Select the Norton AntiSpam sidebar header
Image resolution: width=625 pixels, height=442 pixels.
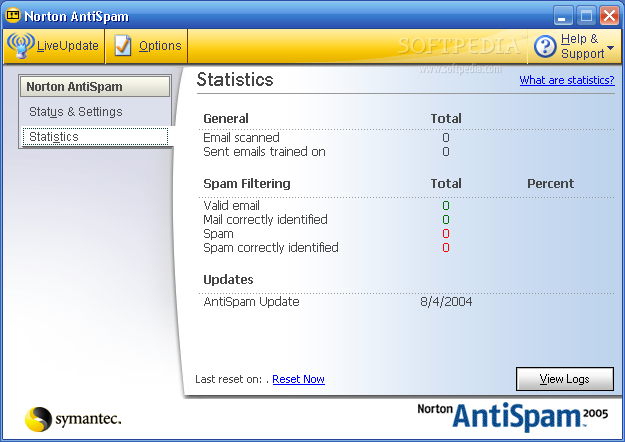pos(95,86)
